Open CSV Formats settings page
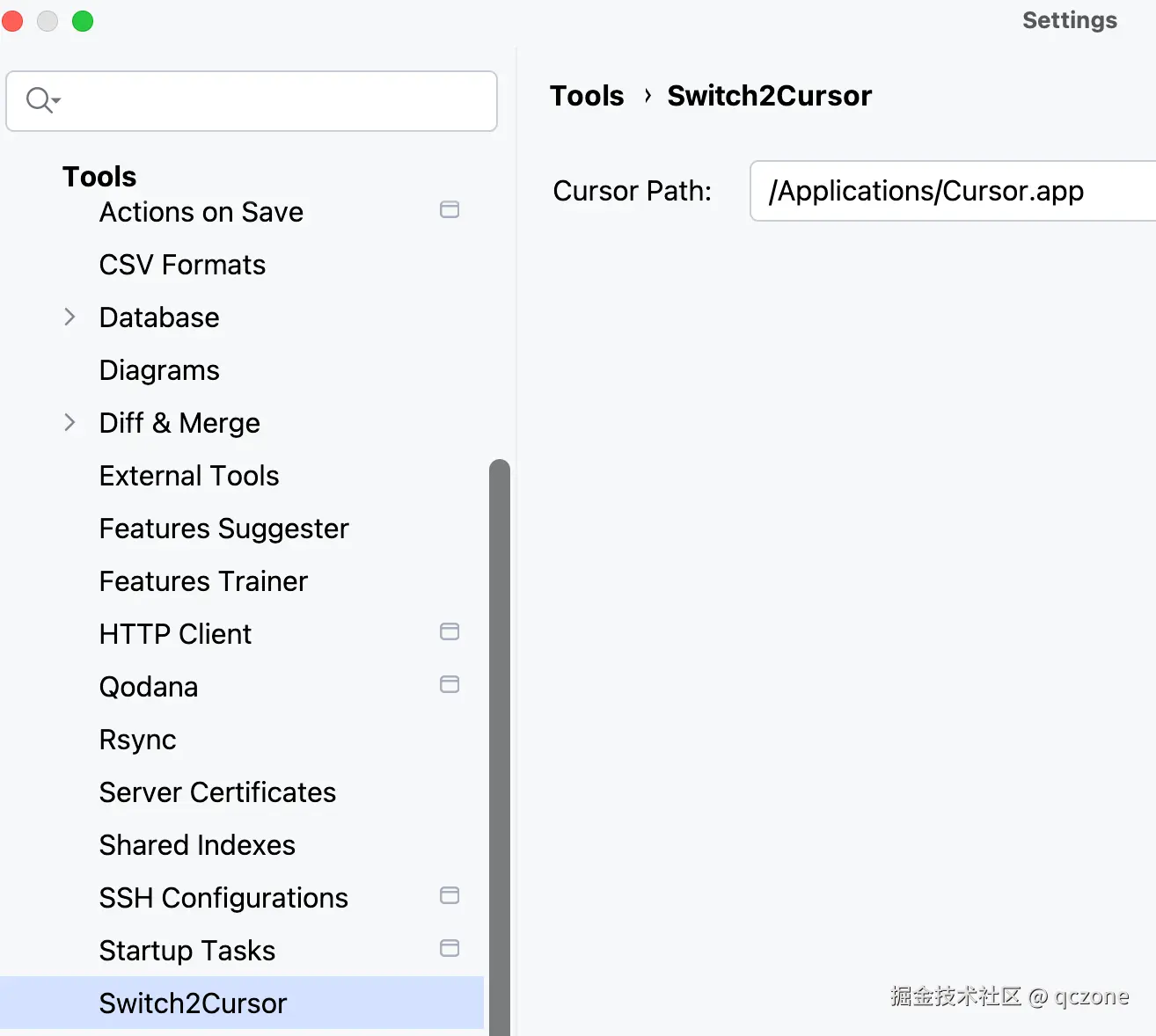Screen dimensions: 1156x1036 point(182,266)
